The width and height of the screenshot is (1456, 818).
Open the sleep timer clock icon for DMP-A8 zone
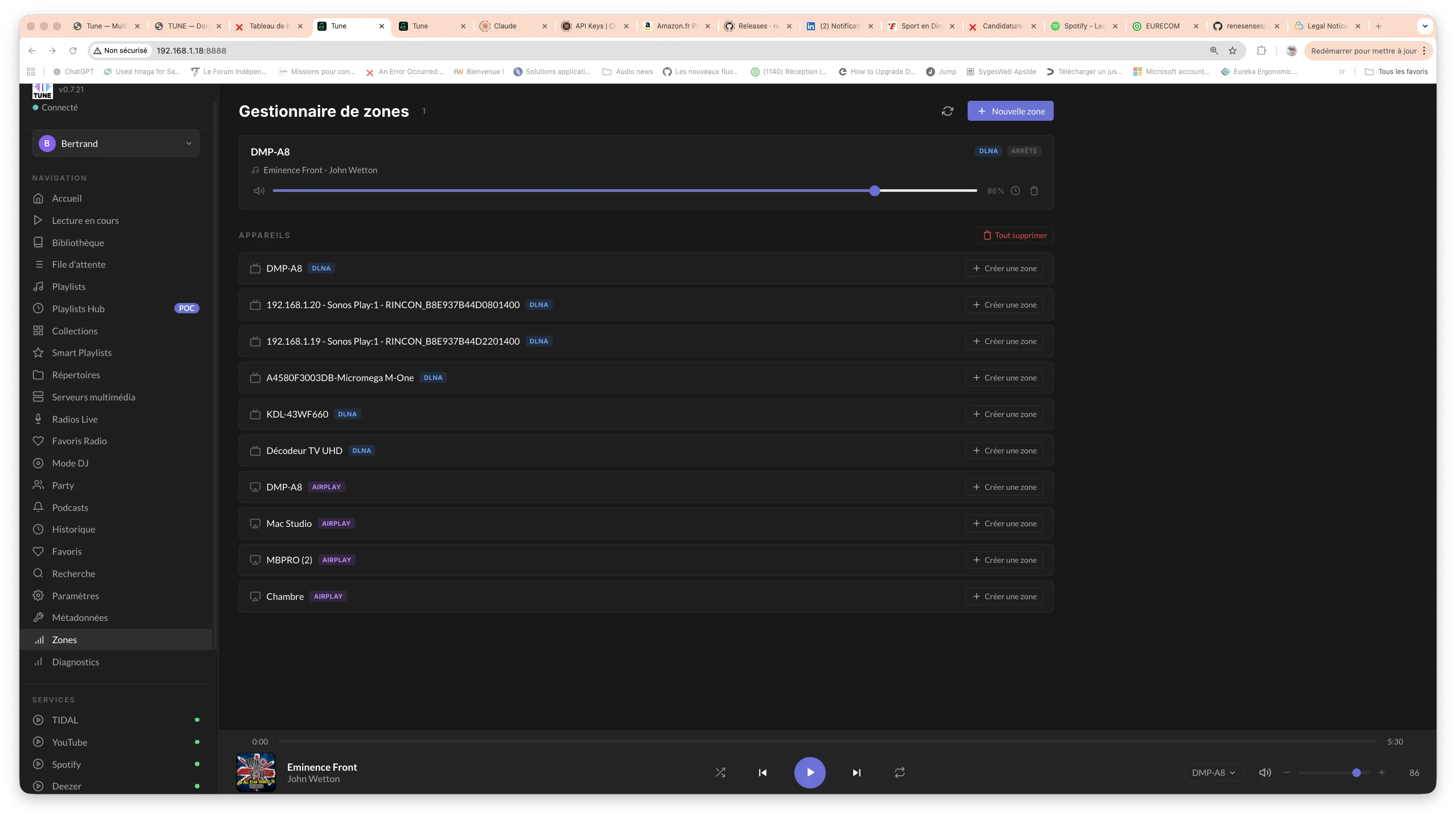click(1015, 191)
